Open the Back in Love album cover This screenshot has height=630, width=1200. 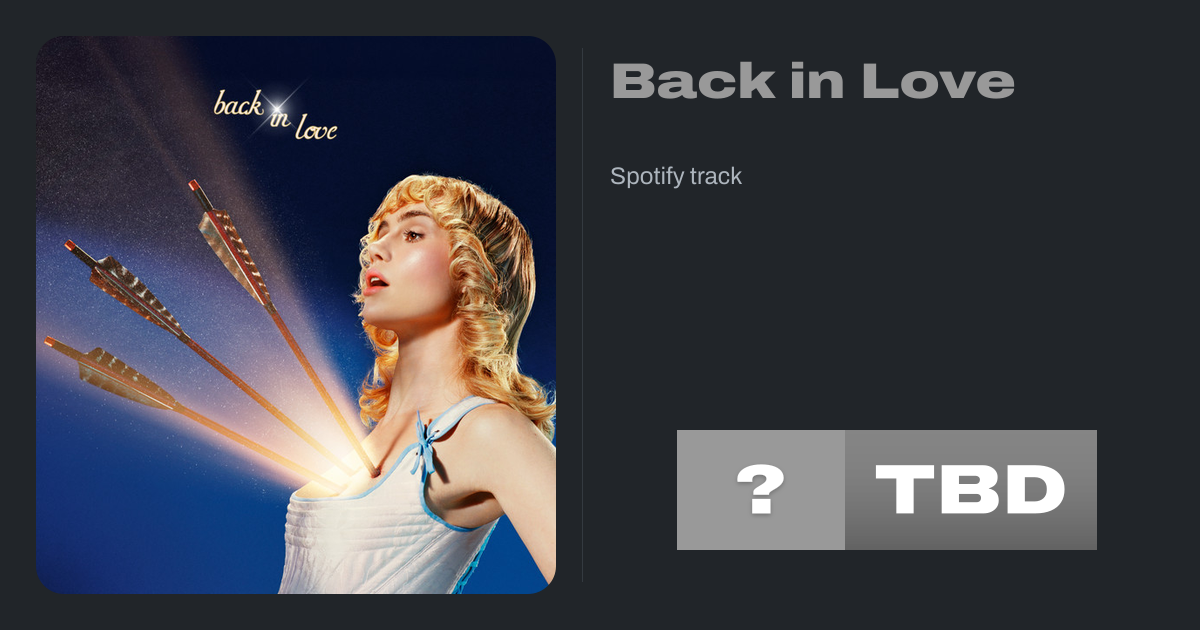coord(296,315)
